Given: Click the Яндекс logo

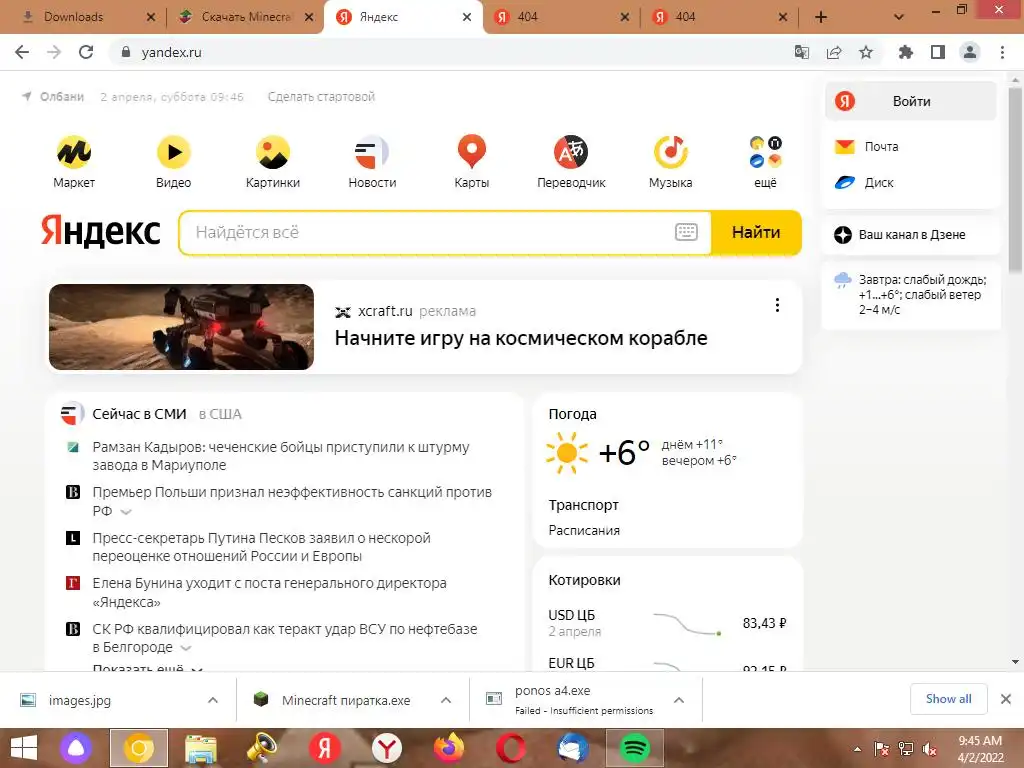Looking at the screenshot, I should [x=101, y=231].
